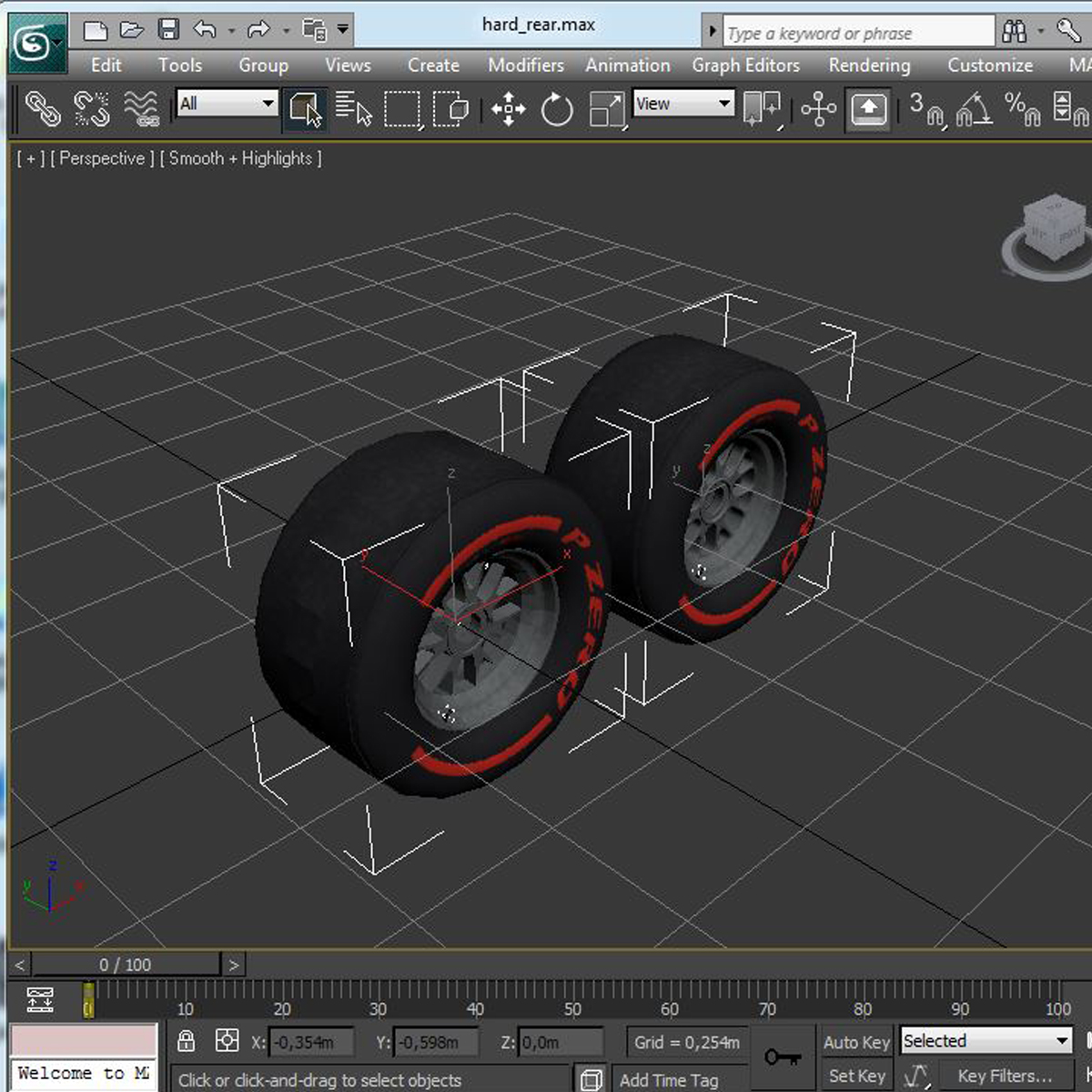Click the Set Key button

pyautogui.click(x=856, y=1076)
